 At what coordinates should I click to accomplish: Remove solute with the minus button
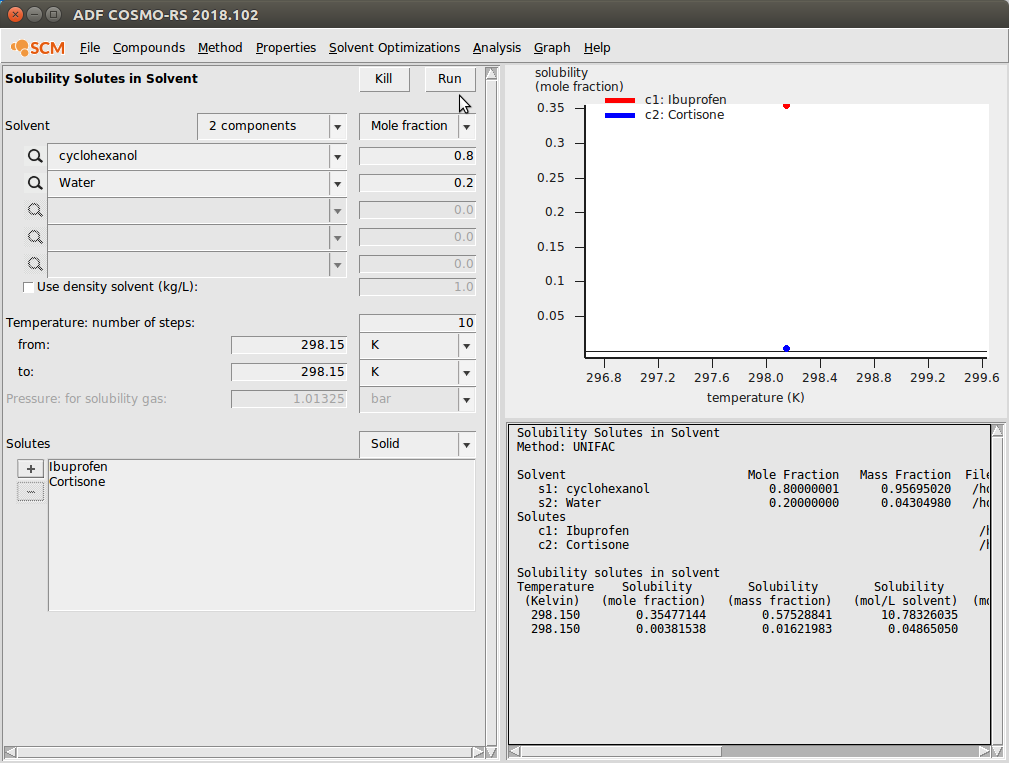click(x=30, y=492)
